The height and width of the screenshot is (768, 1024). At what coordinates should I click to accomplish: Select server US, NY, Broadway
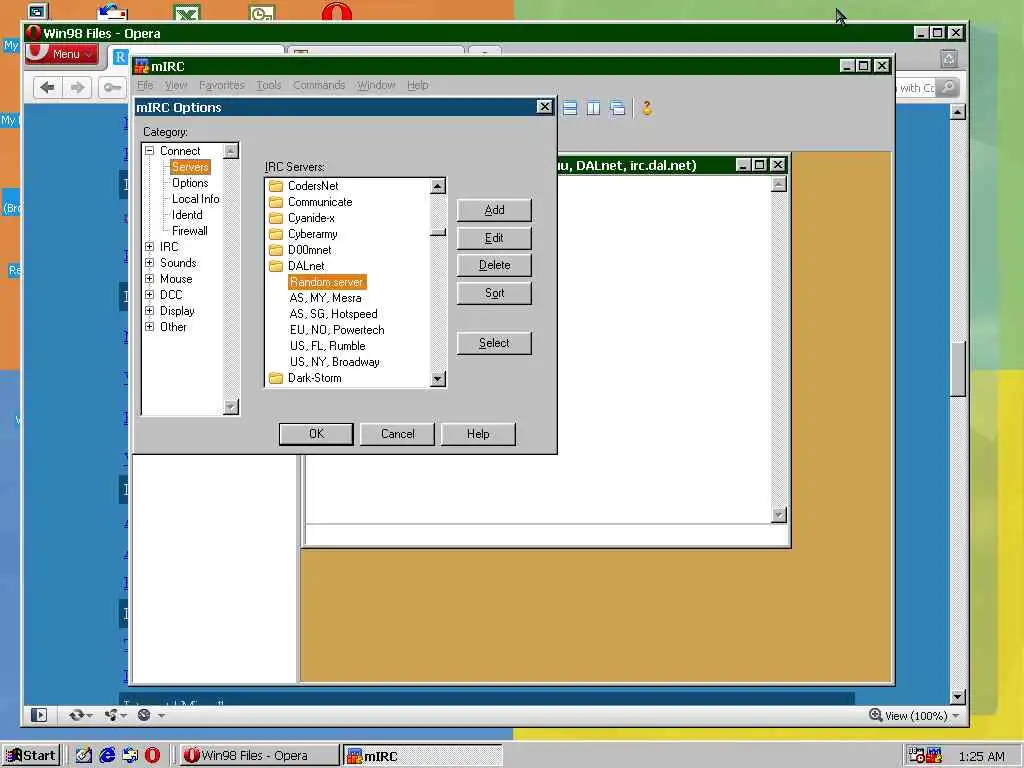334,362
